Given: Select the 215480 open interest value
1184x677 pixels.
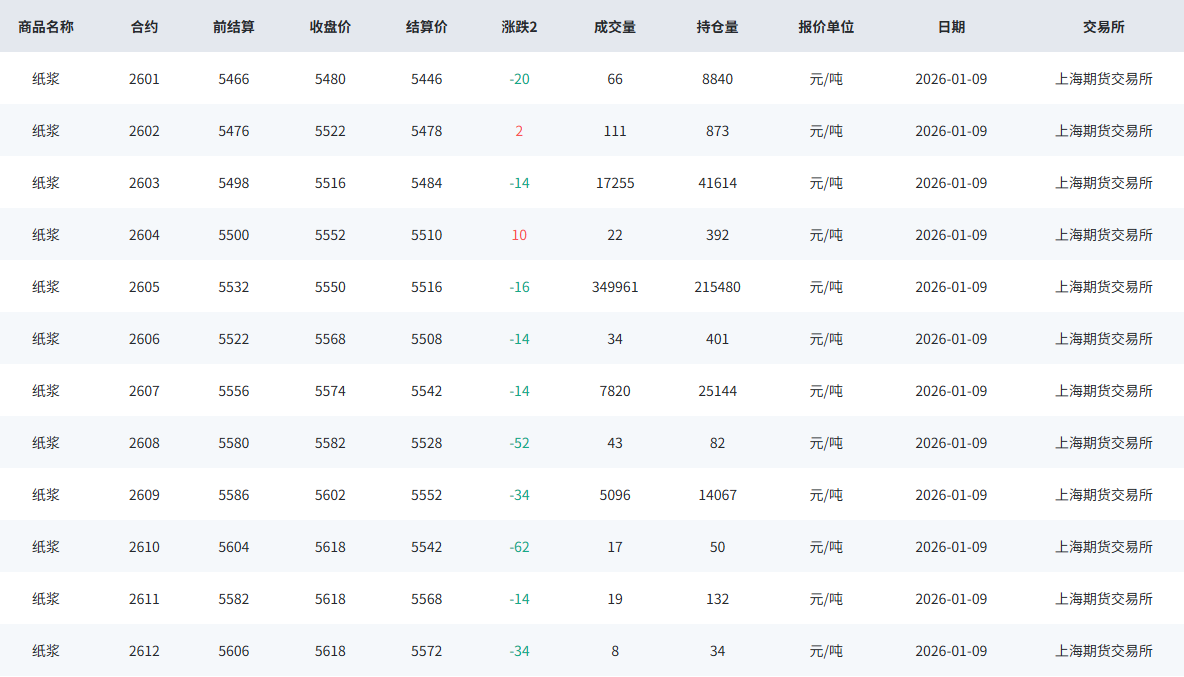Looking at the screenshot, I should tap(717, 287).
